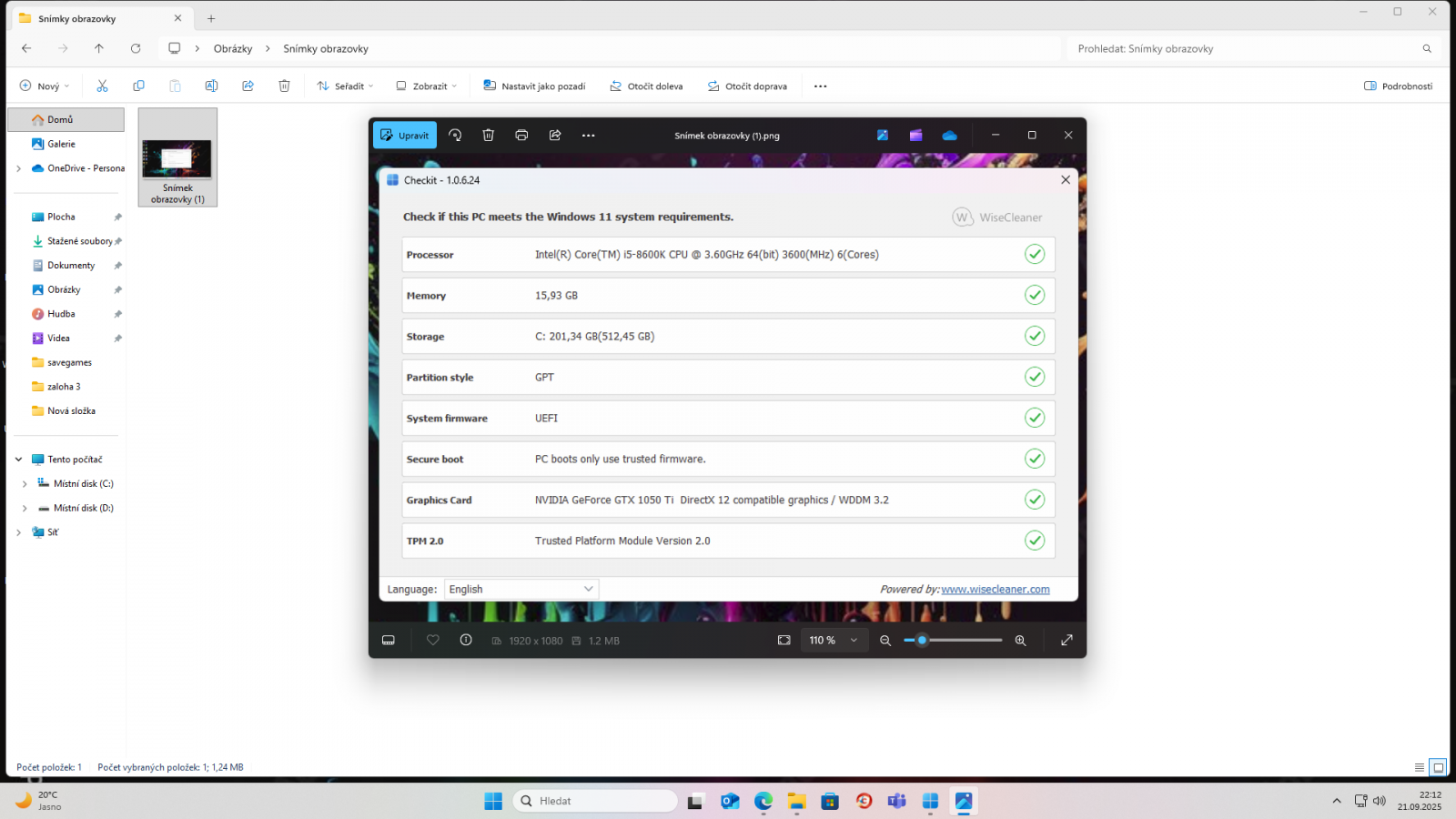Open Outlook from the taskbar
The image size is (1456, 819).
tap(730, 801)
